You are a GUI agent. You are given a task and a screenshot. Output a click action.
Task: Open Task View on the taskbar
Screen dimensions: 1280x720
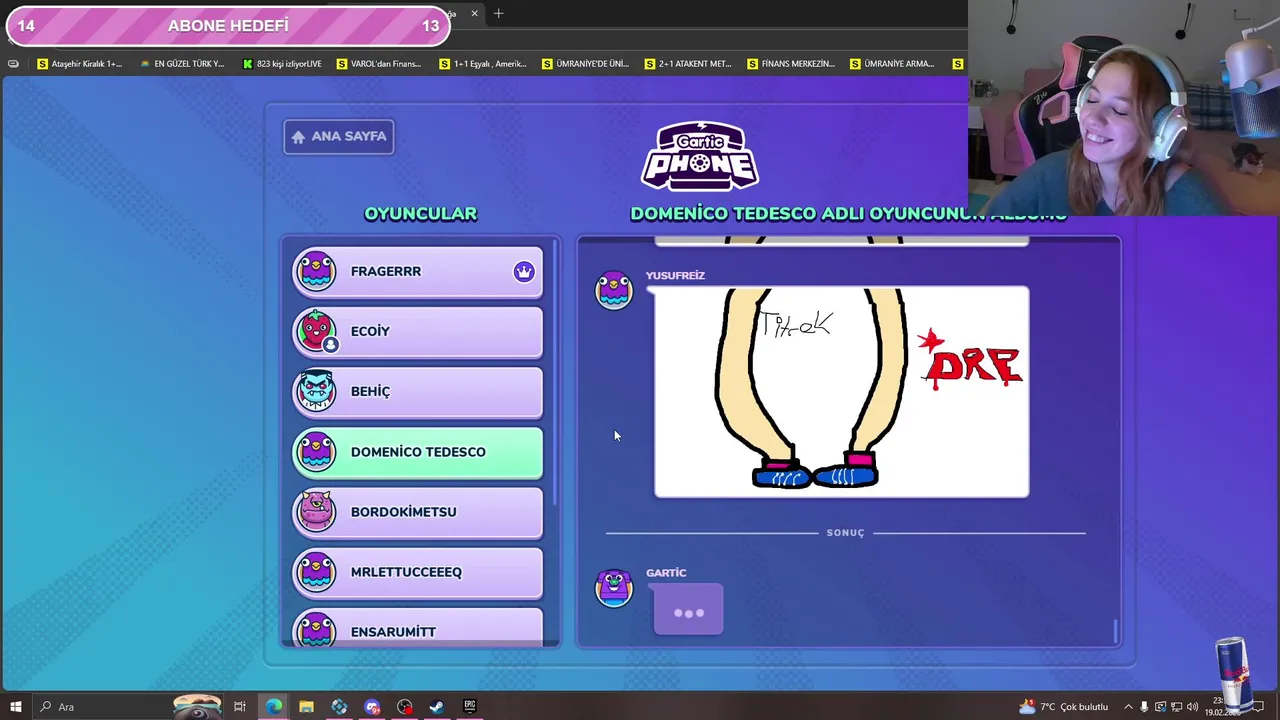coord(240,707)
